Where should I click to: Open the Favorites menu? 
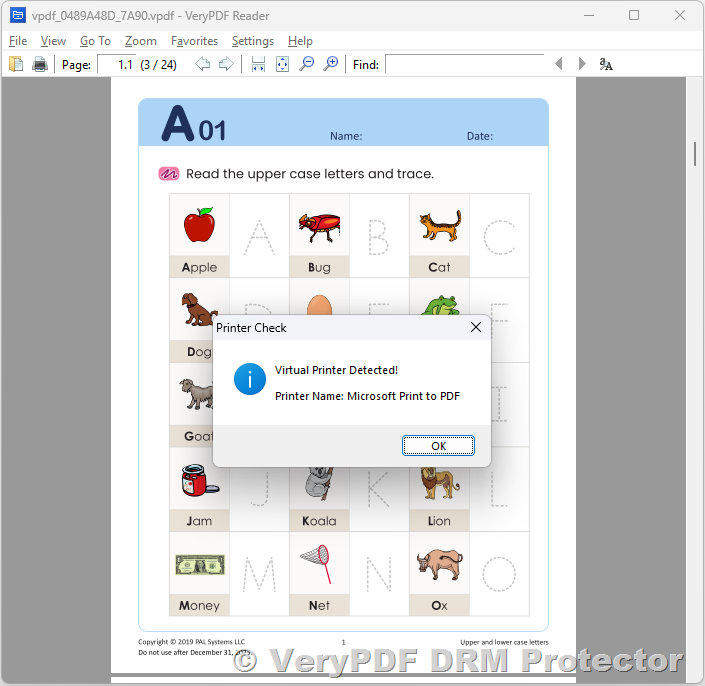pyautogui.click(x=194, y=41)
